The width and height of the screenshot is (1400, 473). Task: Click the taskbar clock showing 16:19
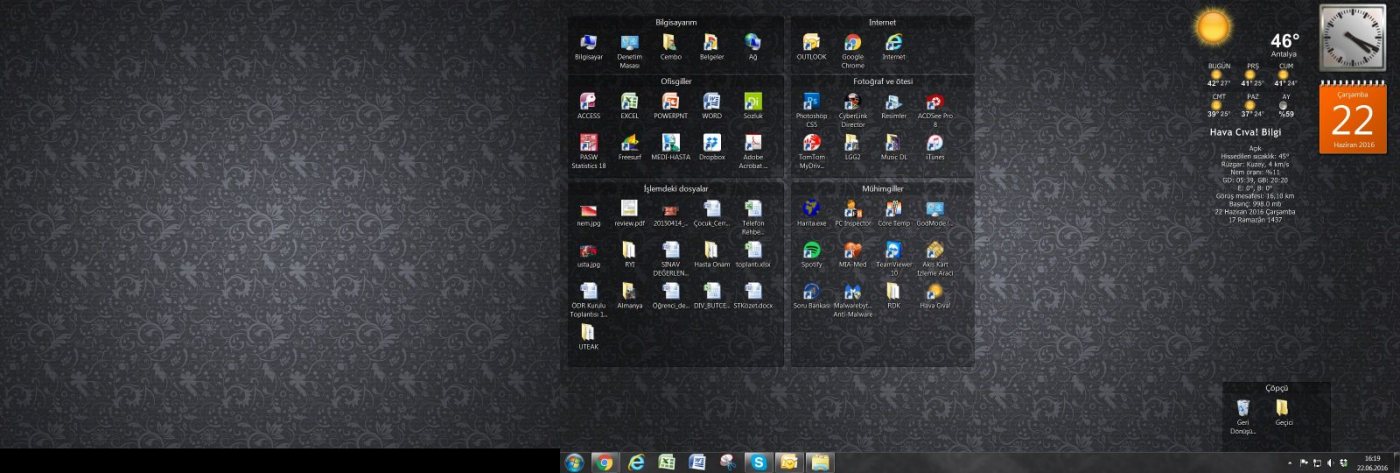[x=1371, y=462]
